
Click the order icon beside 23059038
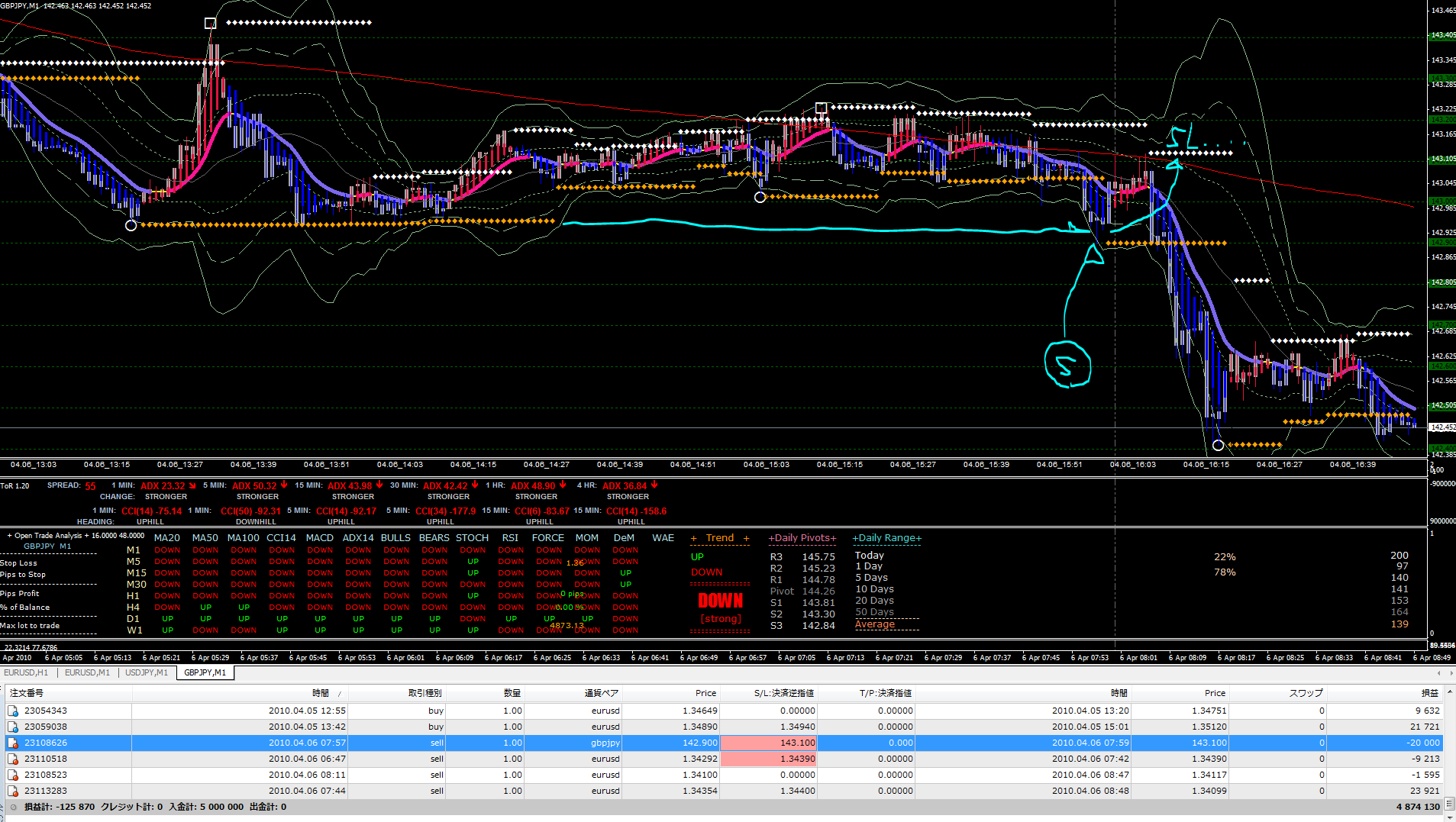point(13,727)
